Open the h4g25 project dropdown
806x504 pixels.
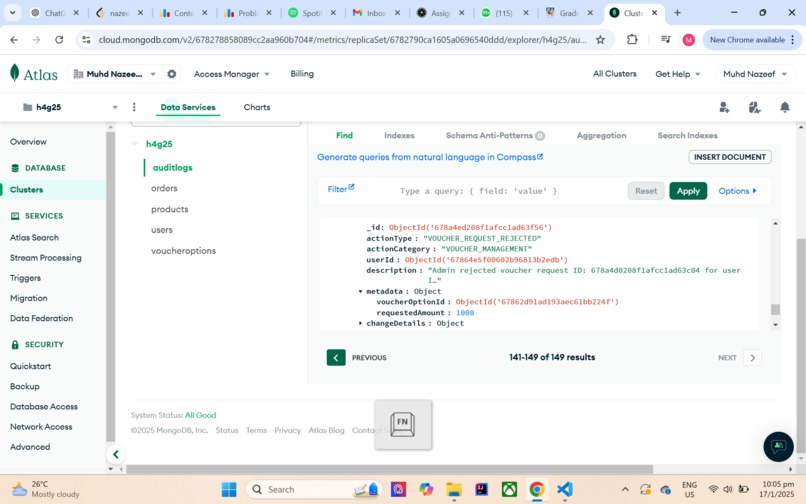[70, 107]
